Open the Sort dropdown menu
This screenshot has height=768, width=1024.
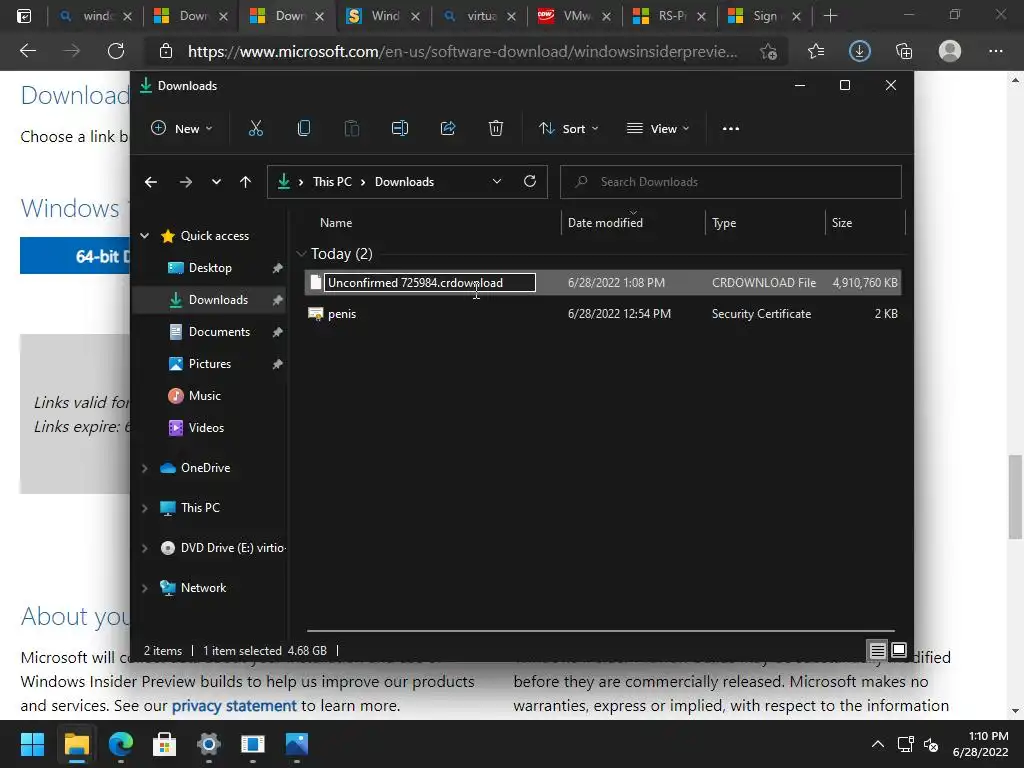coord(568,129)
